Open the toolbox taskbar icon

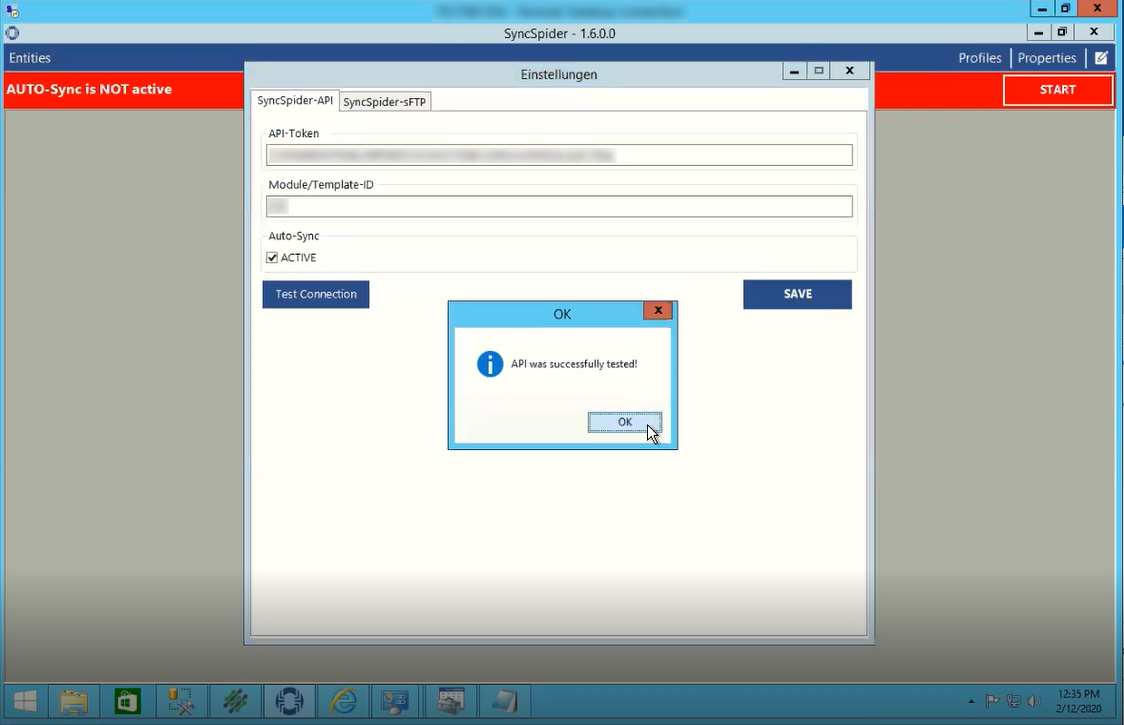(451, 701)
